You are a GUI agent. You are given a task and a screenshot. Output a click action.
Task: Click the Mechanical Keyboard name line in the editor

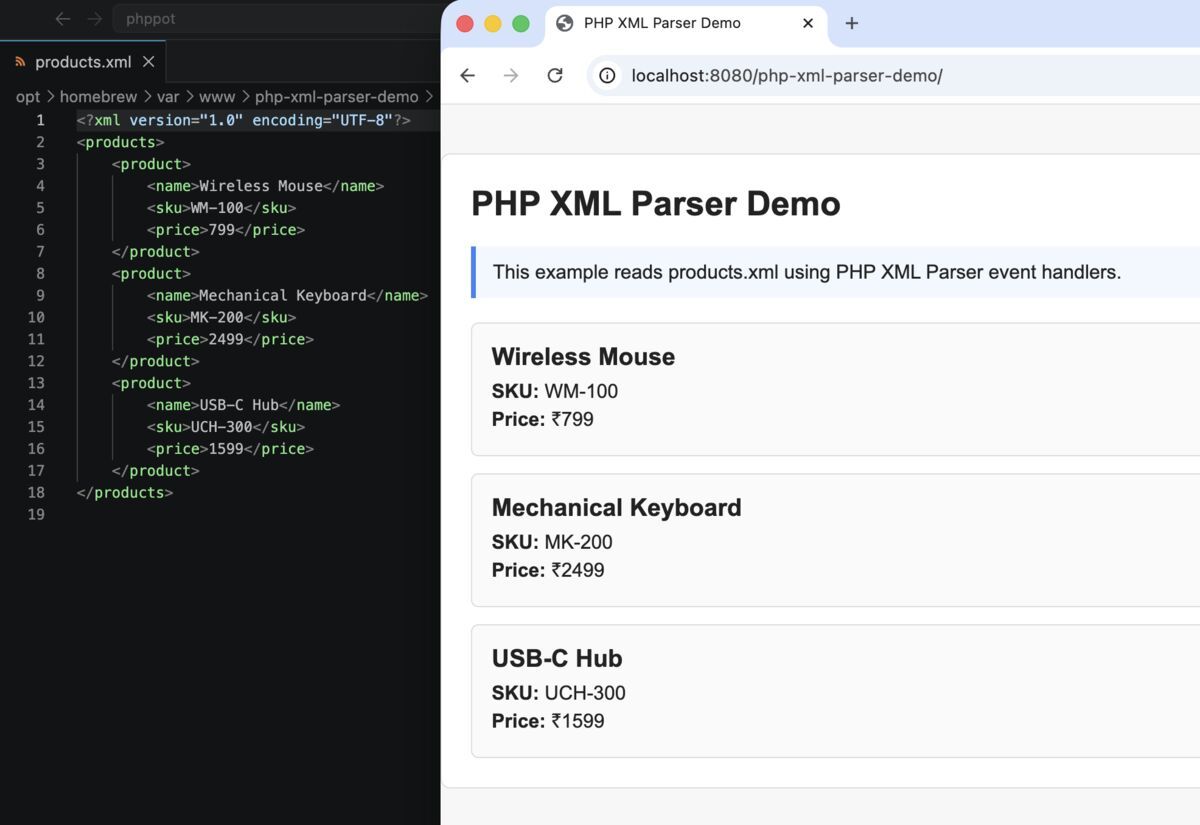[x=287, y=295]
